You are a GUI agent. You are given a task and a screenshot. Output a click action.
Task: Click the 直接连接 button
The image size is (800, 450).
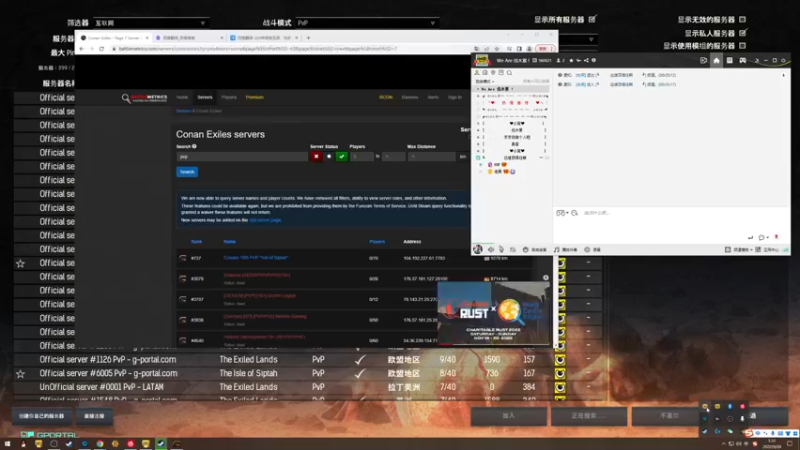point(94,416)
